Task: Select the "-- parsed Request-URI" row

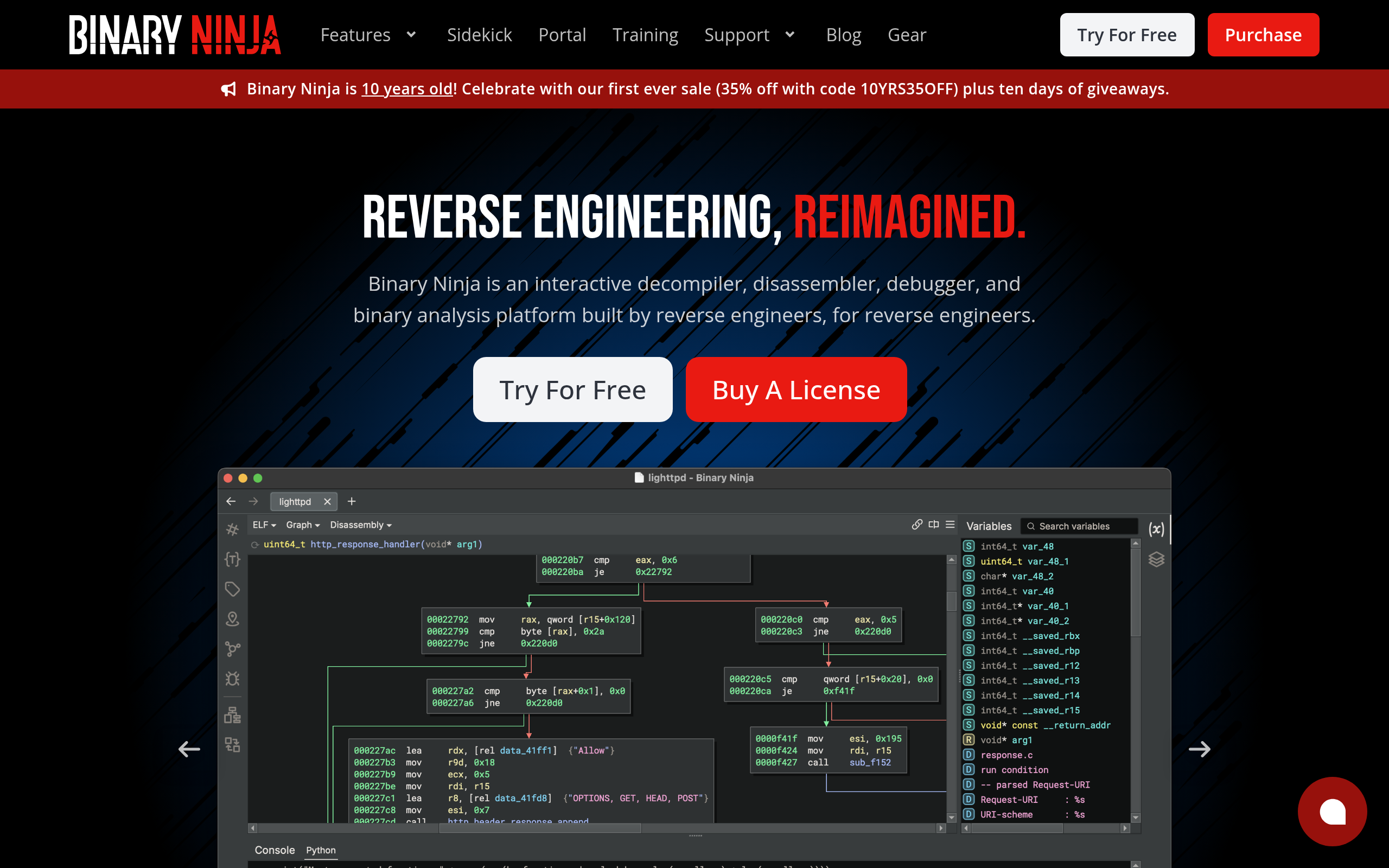Action: [x=1046, y=785]
